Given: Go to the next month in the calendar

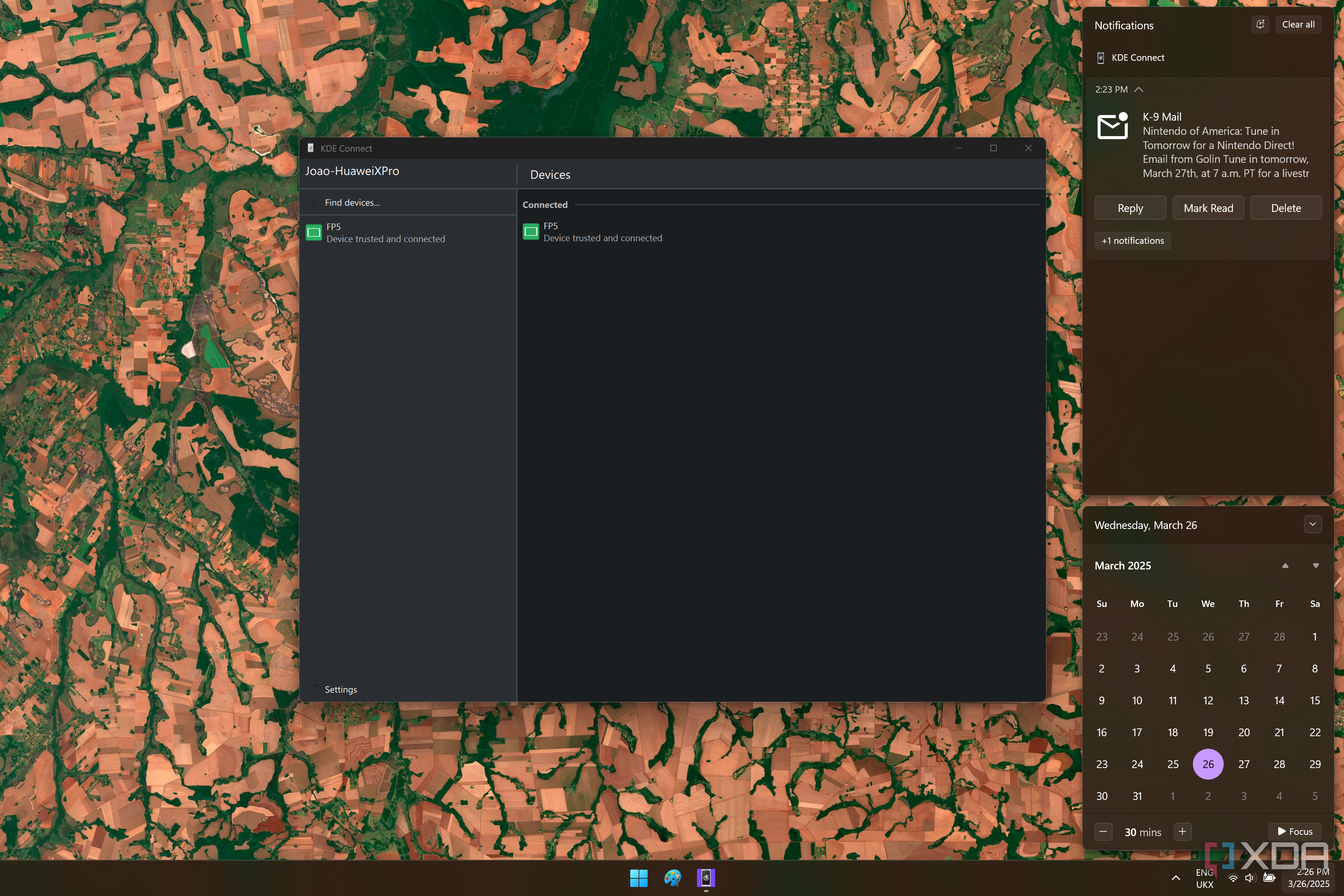Looking at the screenshot, I should coord(1316,565).
